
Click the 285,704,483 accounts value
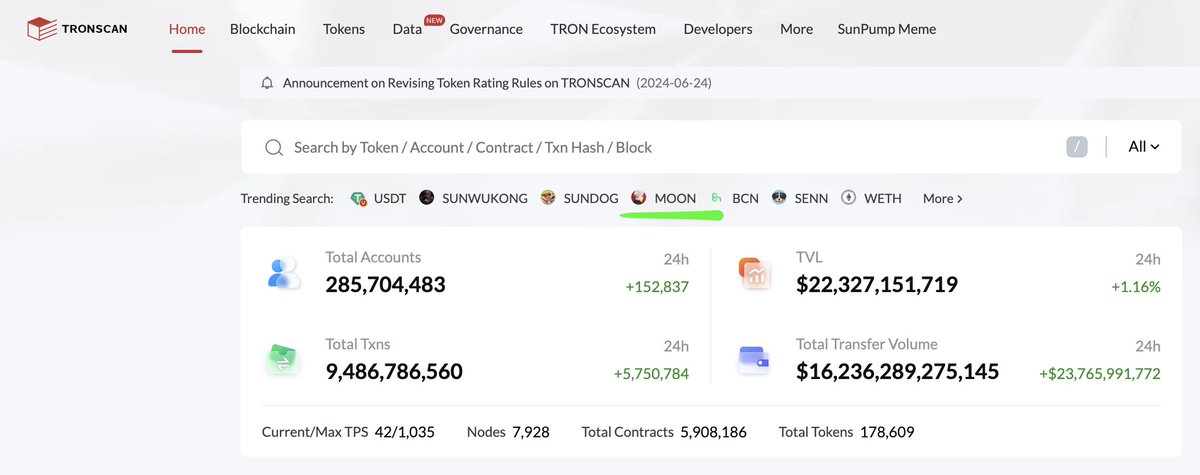(385, 285)
